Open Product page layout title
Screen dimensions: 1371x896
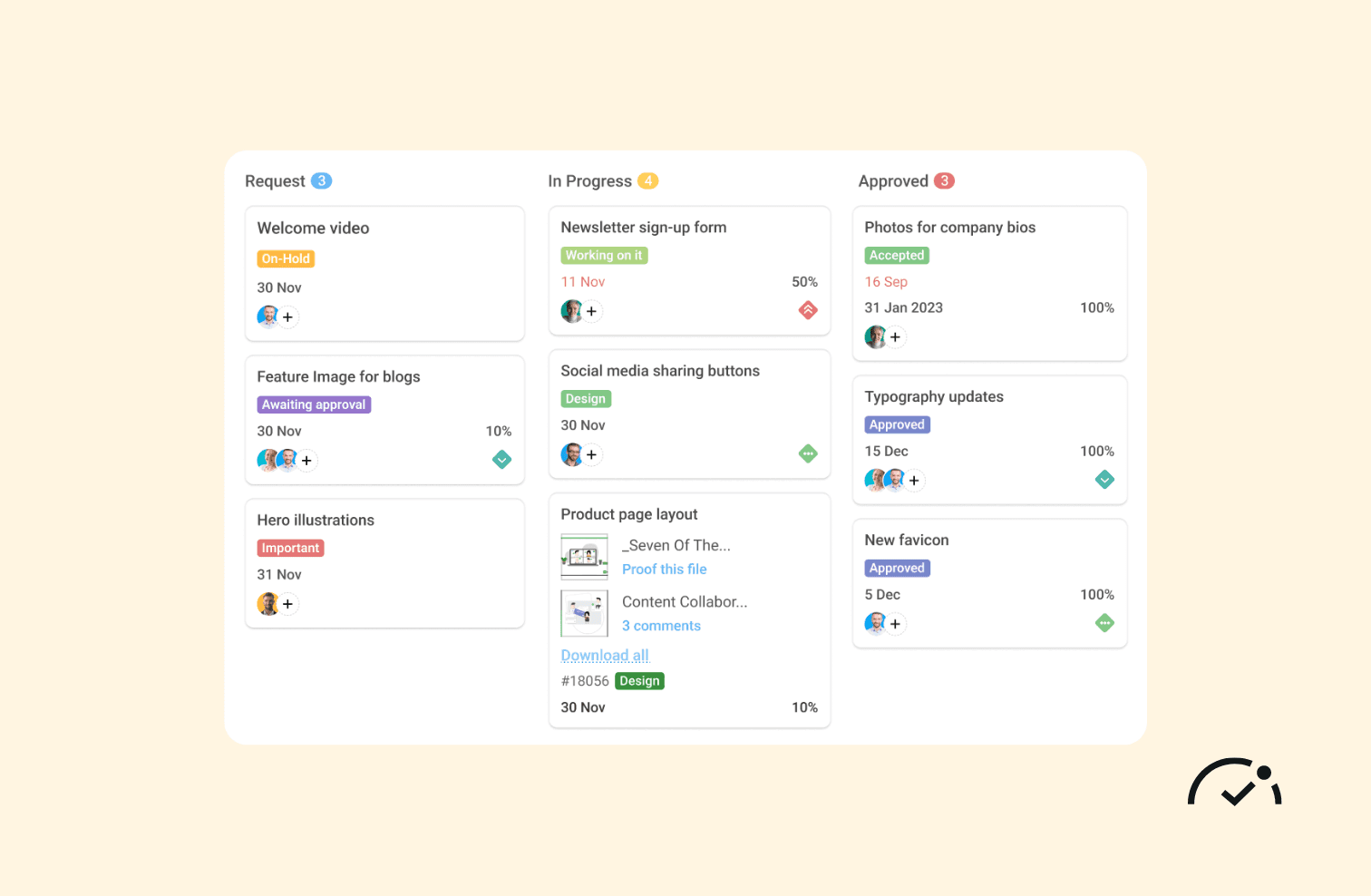coord(628,514)
